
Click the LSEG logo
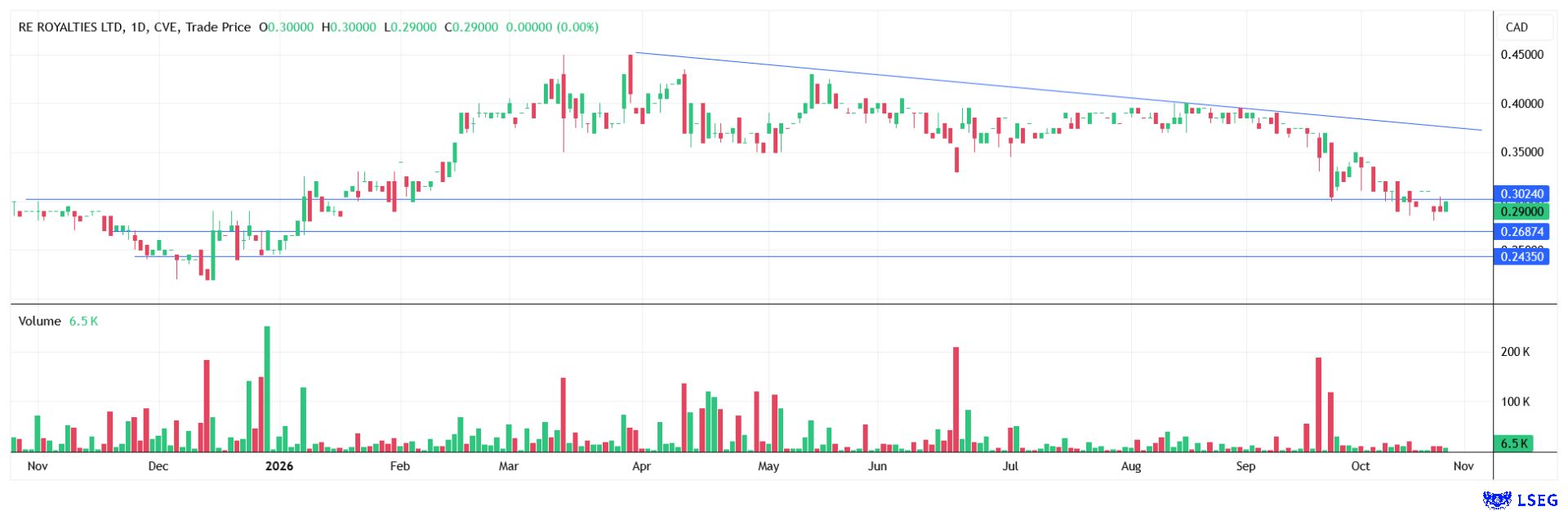point(1520,500)
